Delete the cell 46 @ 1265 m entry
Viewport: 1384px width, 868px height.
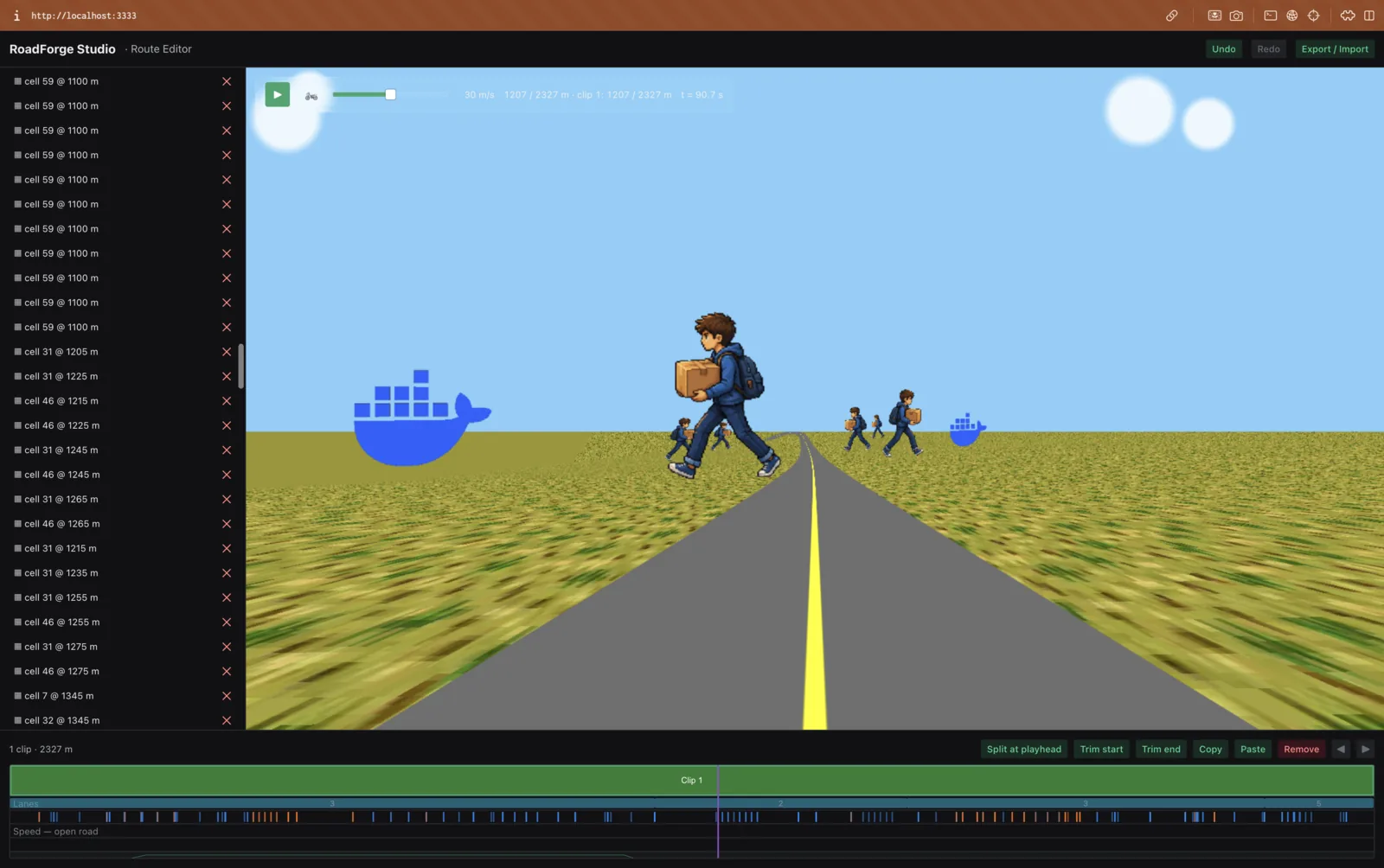227,524
